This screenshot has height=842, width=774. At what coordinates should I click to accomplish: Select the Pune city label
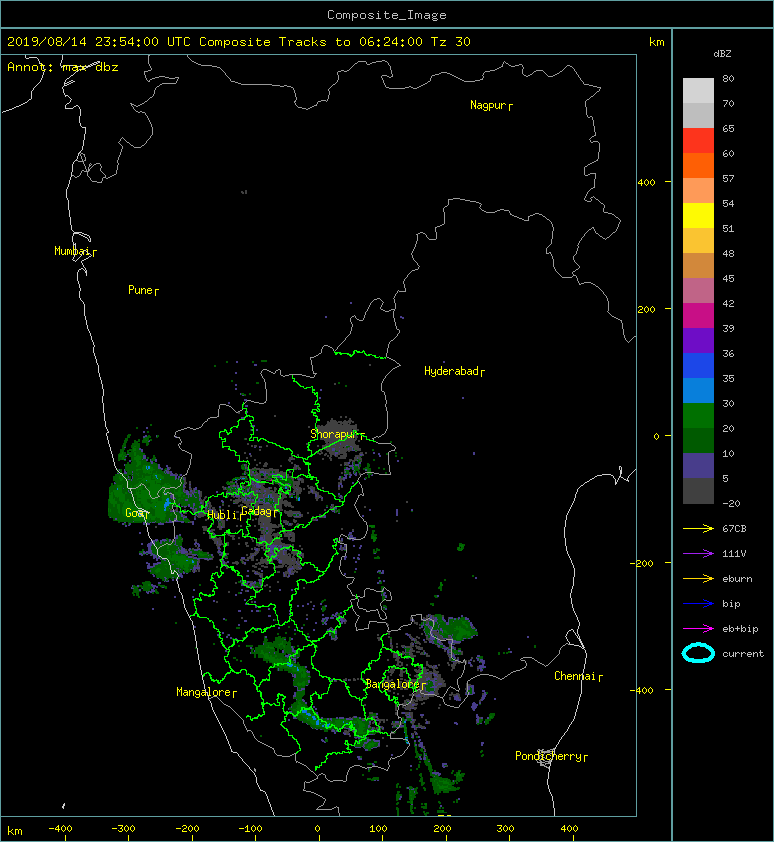[140, 290]
